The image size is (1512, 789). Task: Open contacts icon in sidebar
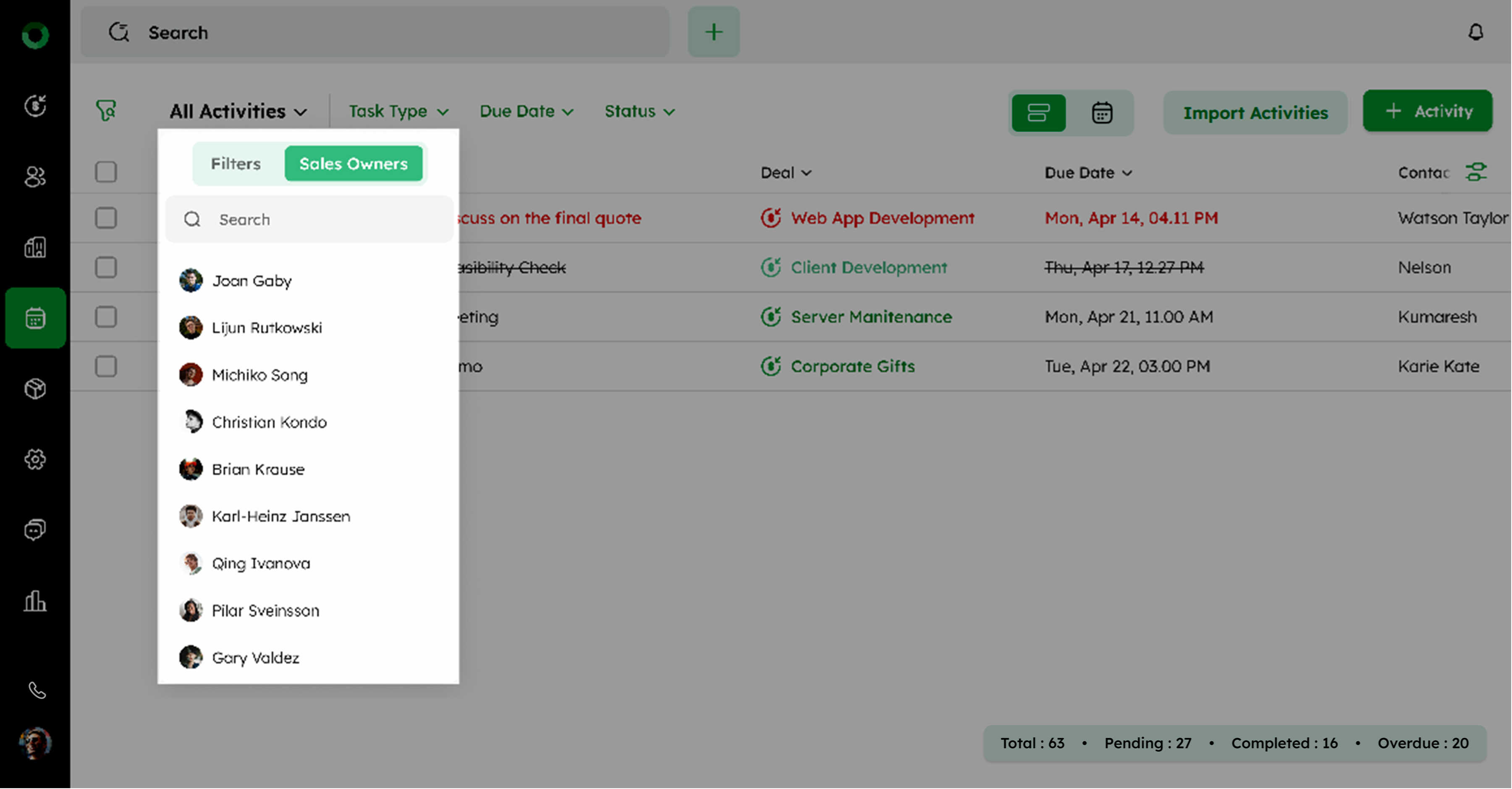point(35,176)
